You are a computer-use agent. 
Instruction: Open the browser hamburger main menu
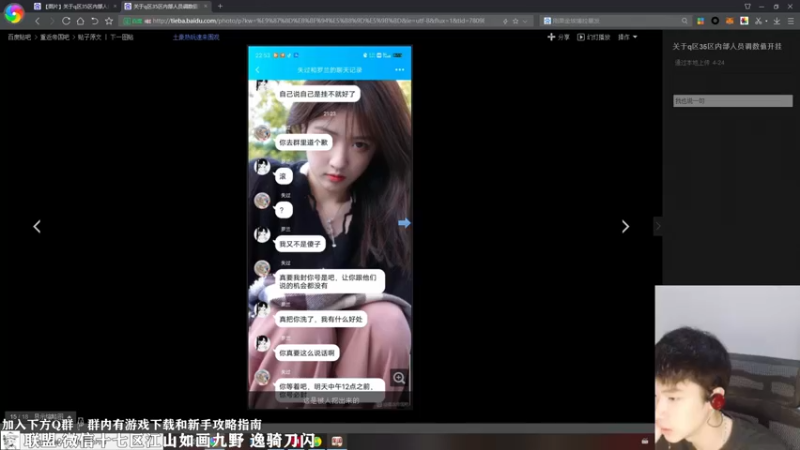point(791,21)
